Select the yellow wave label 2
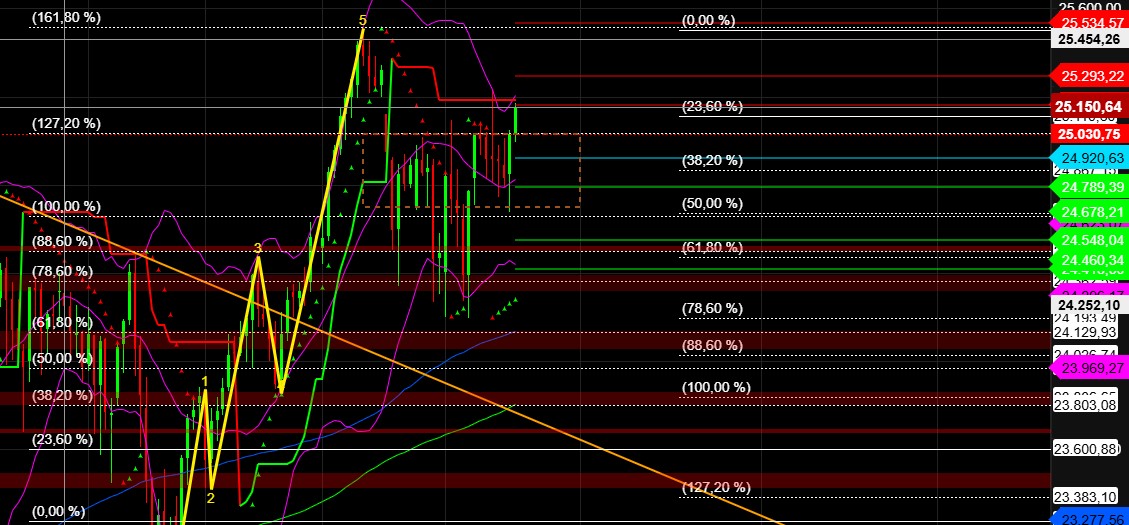This screenshot has width=1129, height=525. 211,498
